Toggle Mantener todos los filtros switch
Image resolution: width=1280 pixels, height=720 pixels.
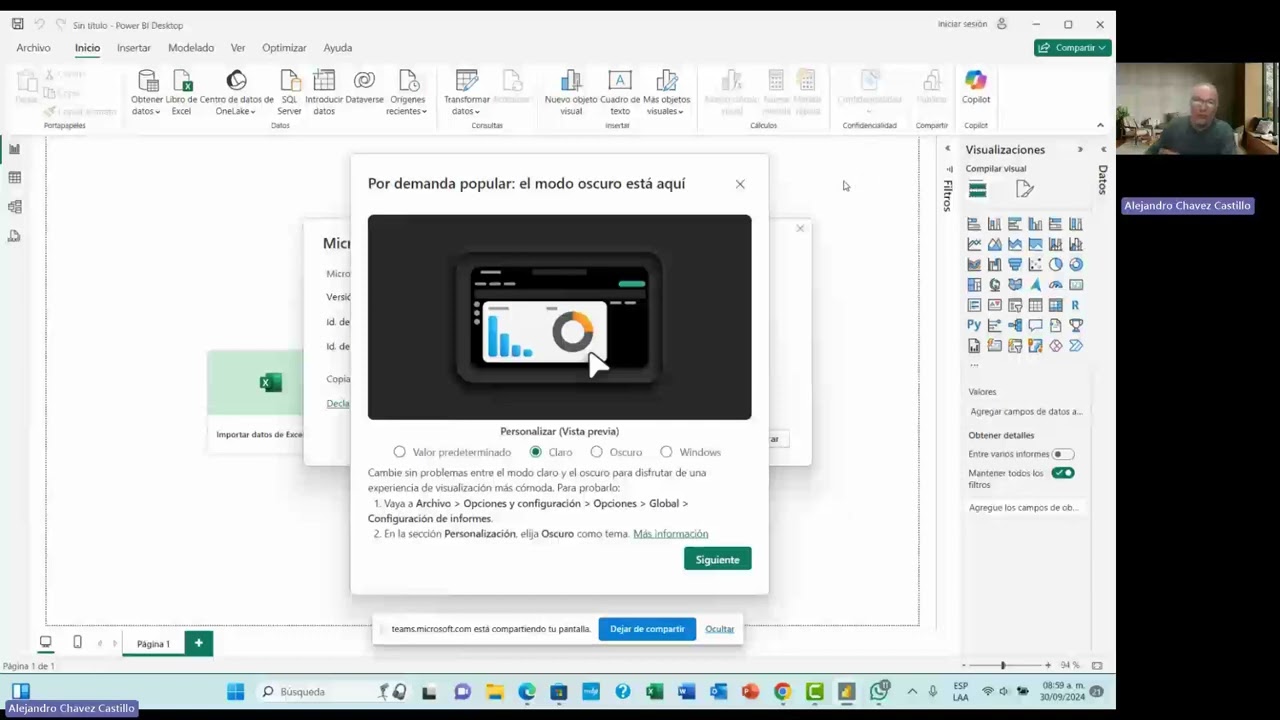[1062, 473]
